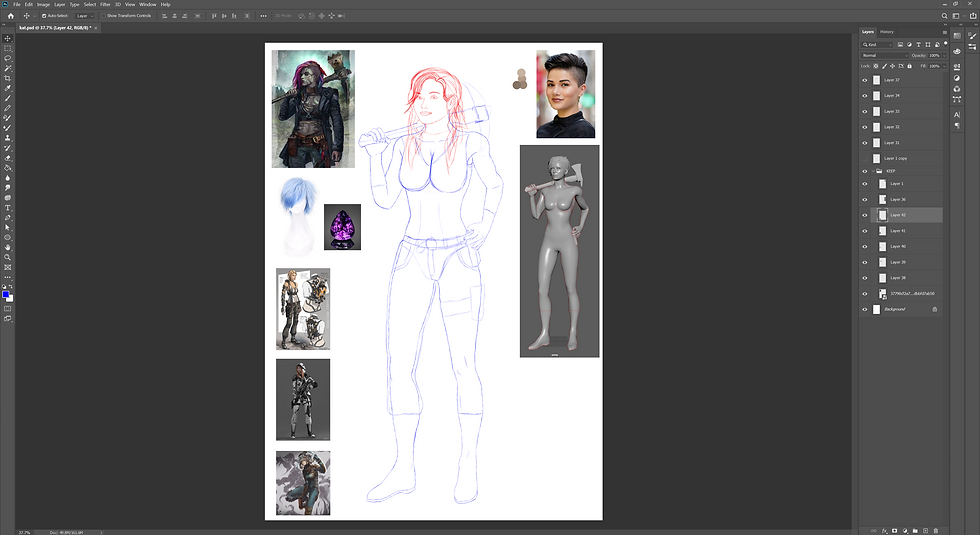Open the Window menu

[x=148, y=4]
